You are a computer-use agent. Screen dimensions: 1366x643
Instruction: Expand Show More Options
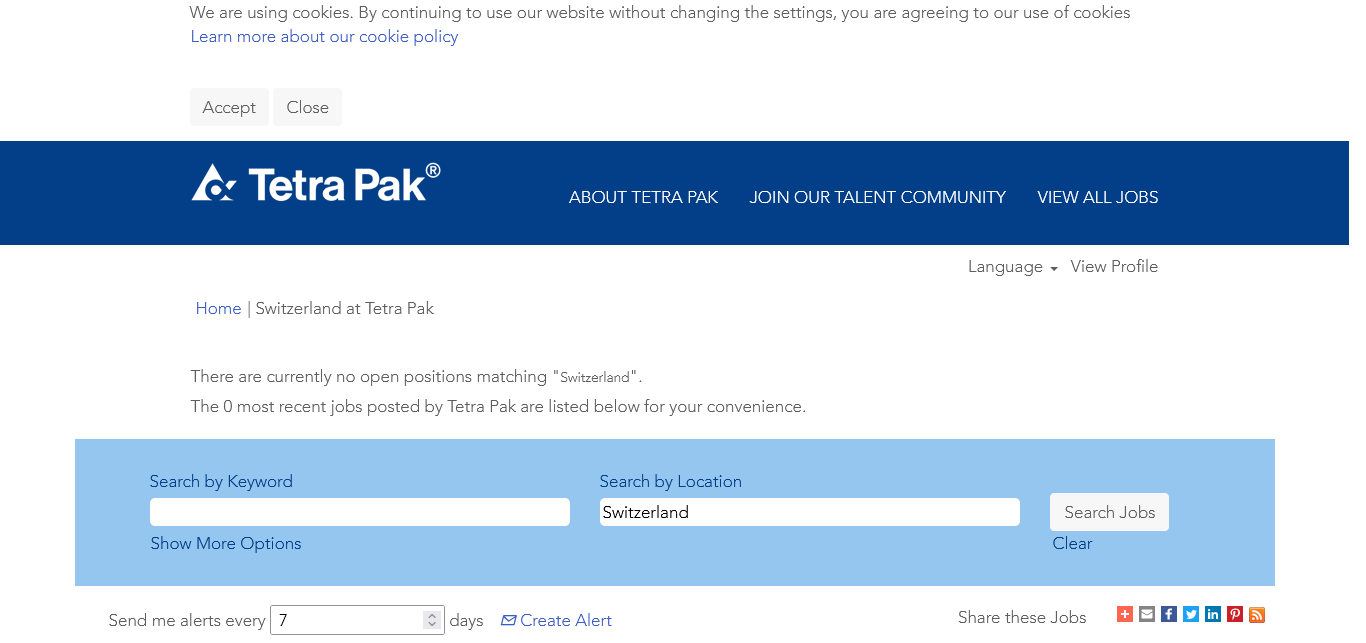(226, 544)
